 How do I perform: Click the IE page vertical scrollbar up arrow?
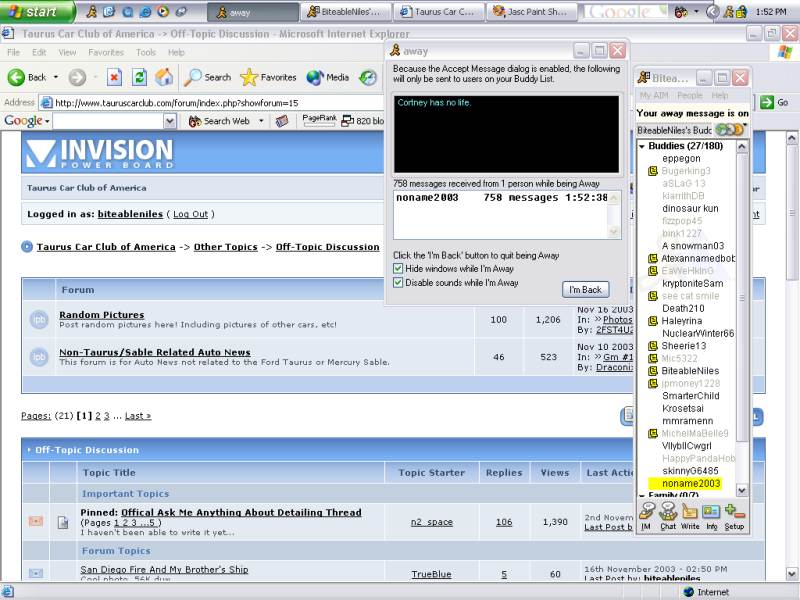pyautogui.click(x=791, y=138)
